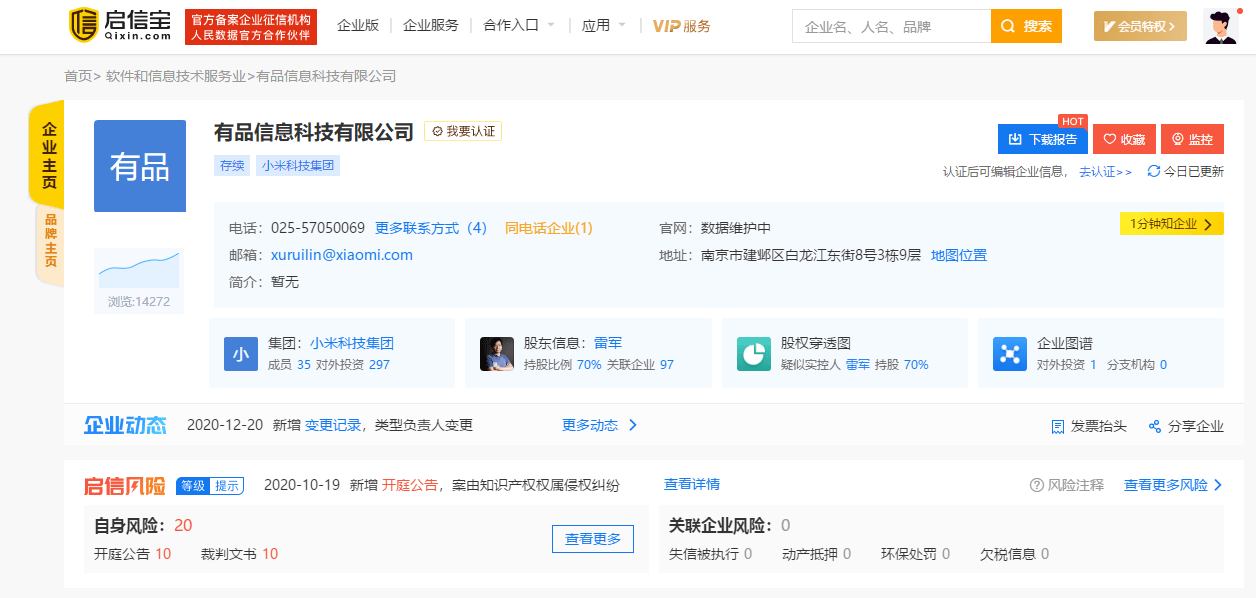
Task: Open 雷军 link next to 疑似实控人
Action: click(857, 365)
